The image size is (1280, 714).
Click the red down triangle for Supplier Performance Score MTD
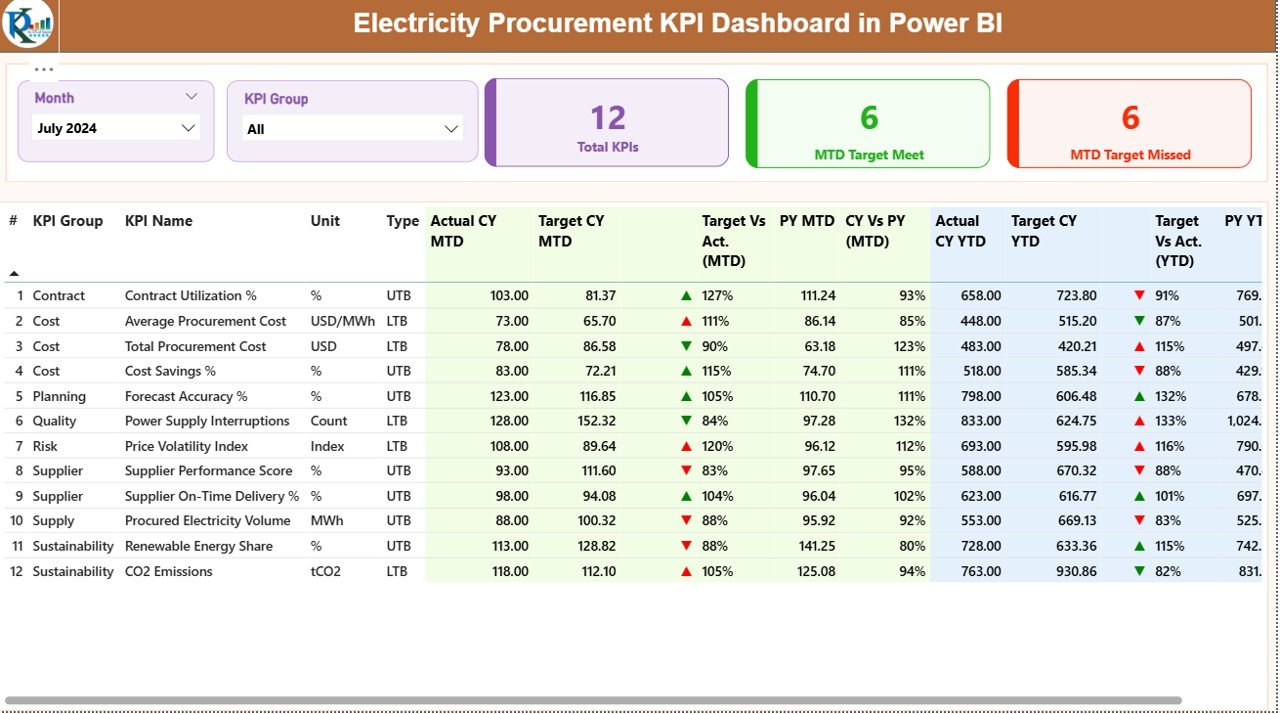(x=685, y=470)
